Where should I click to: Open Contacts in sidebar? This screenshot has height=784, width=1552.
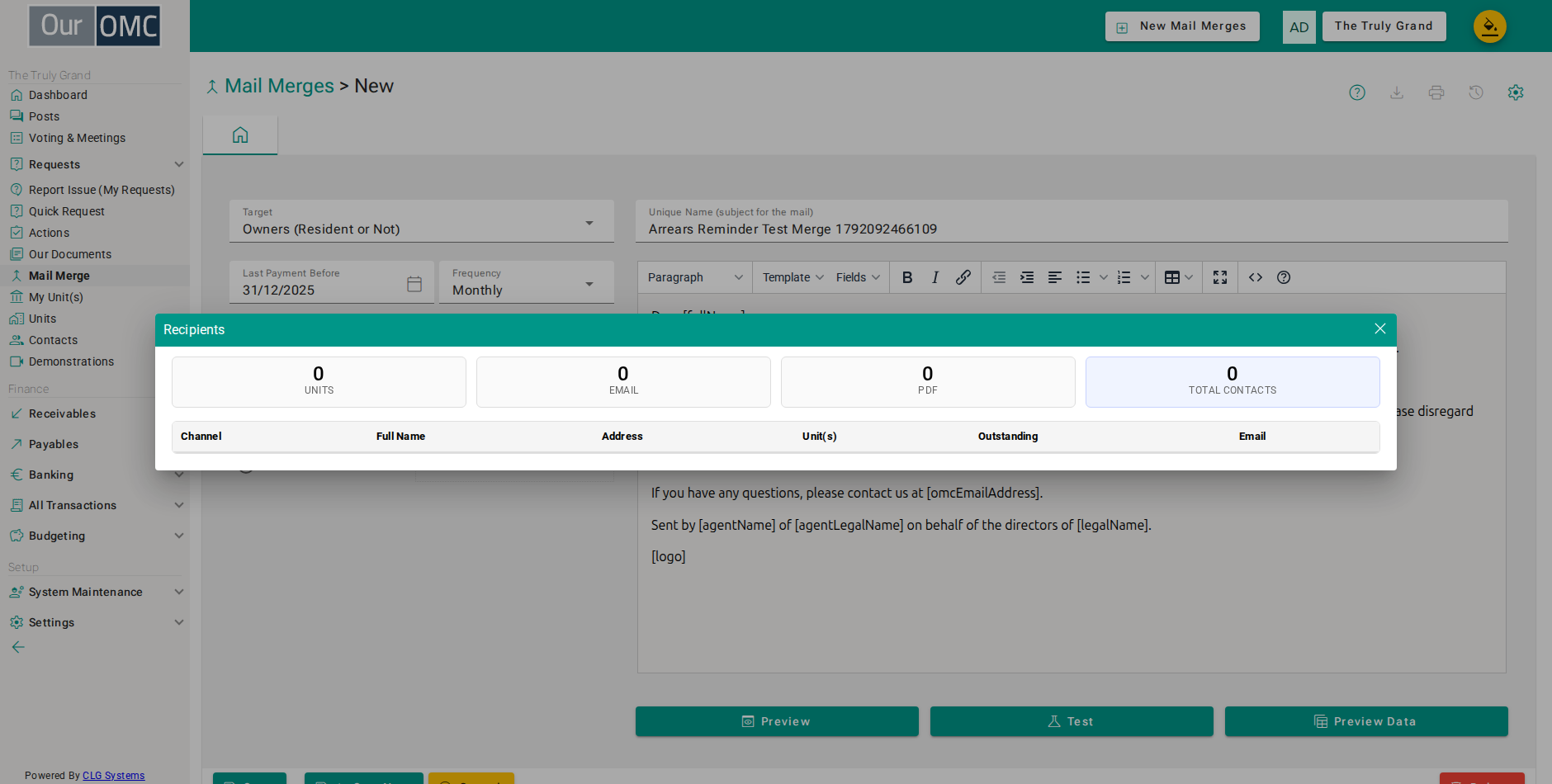[53, 340]
